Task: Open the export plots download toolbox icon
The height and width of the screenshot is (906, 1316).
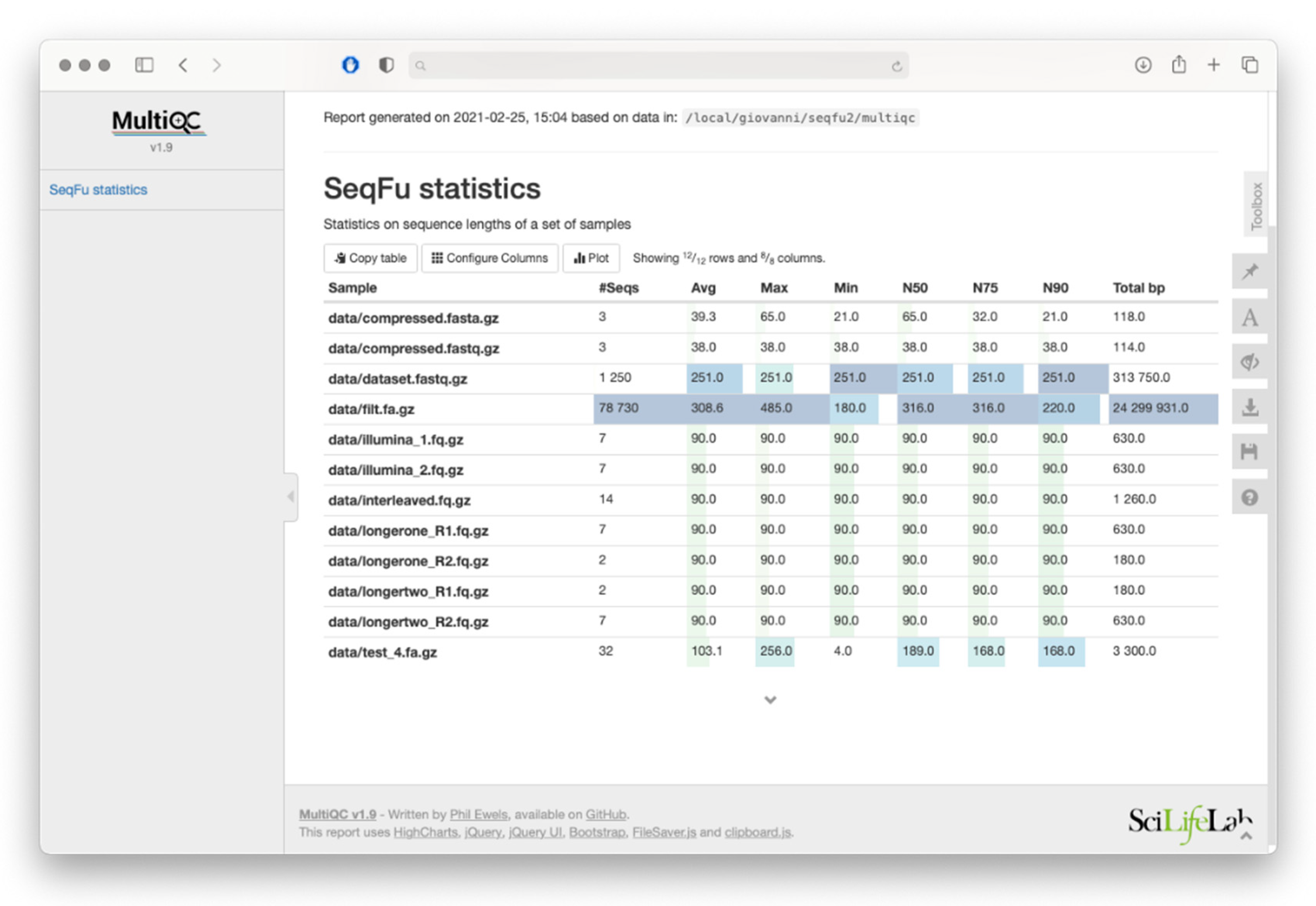Action: click(x=1249, y=407)
